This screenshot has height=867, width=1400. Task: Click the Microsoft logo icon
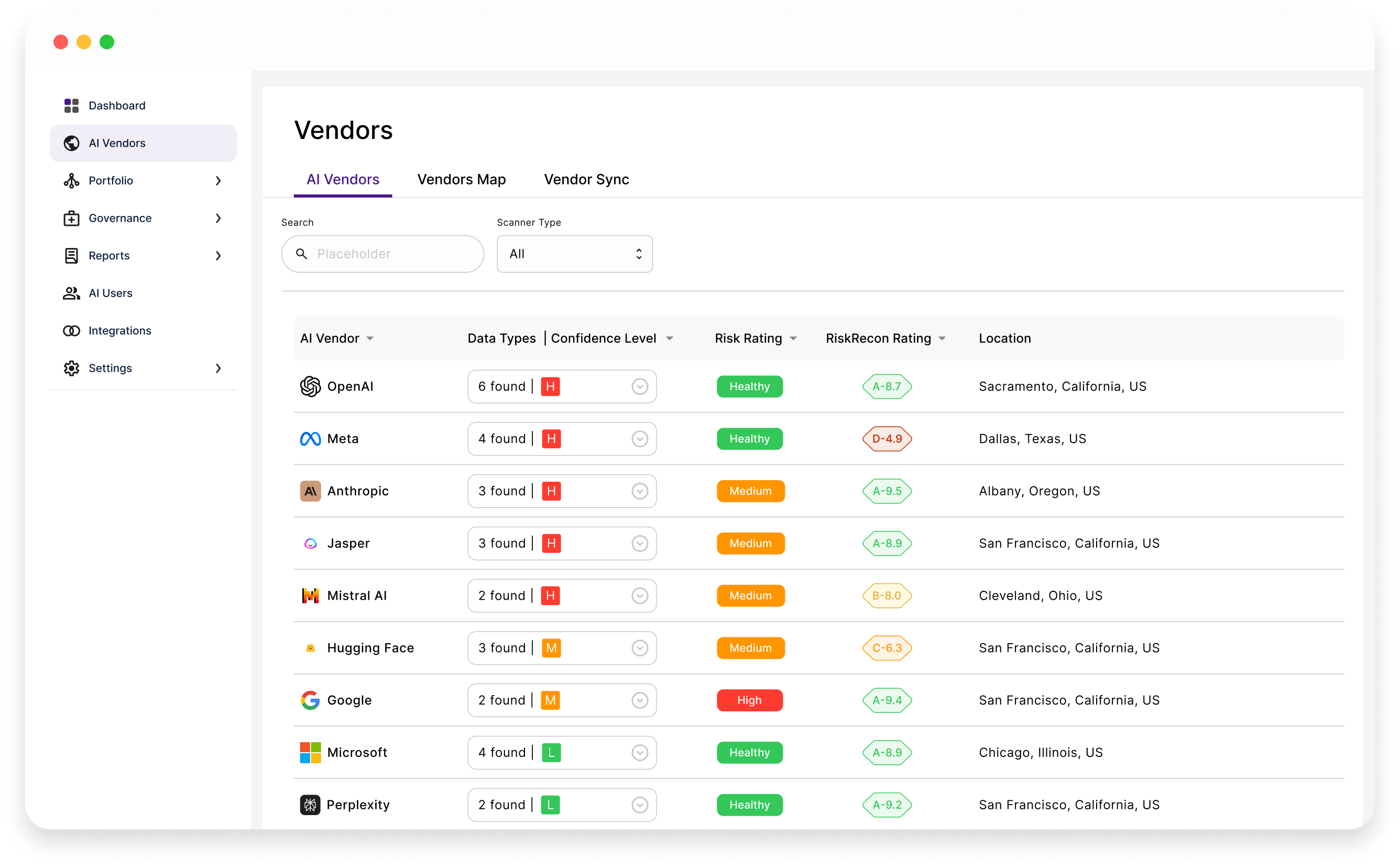pos(310,752)
